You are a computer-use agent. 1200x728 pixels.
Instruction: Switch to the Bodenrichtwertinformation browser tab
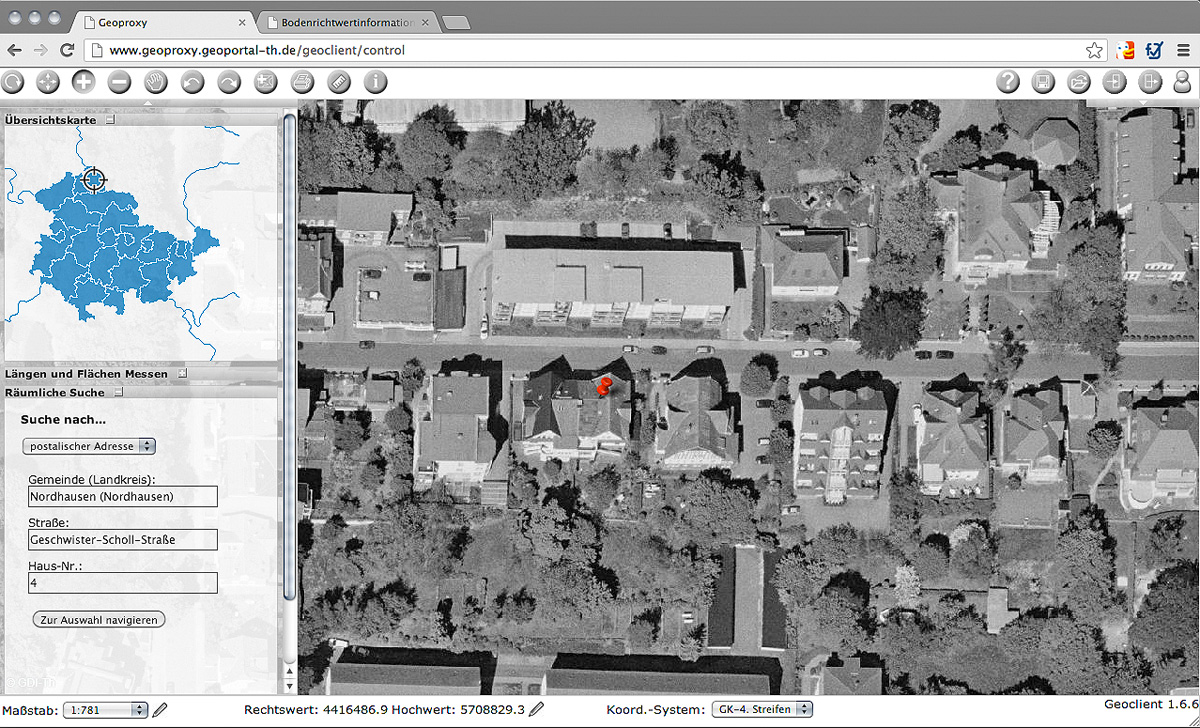[x=347, y=22]
